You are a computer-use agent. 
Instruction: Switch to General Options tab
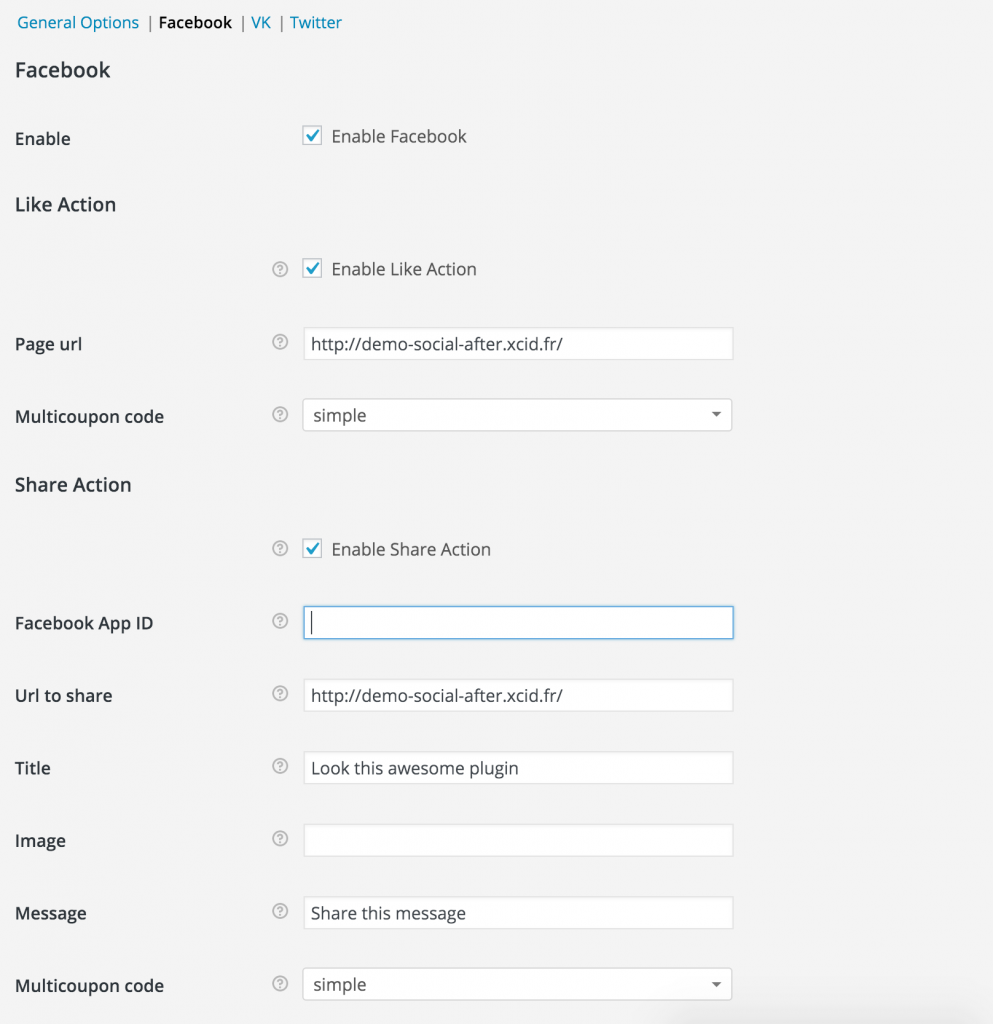tap(78, 22)
